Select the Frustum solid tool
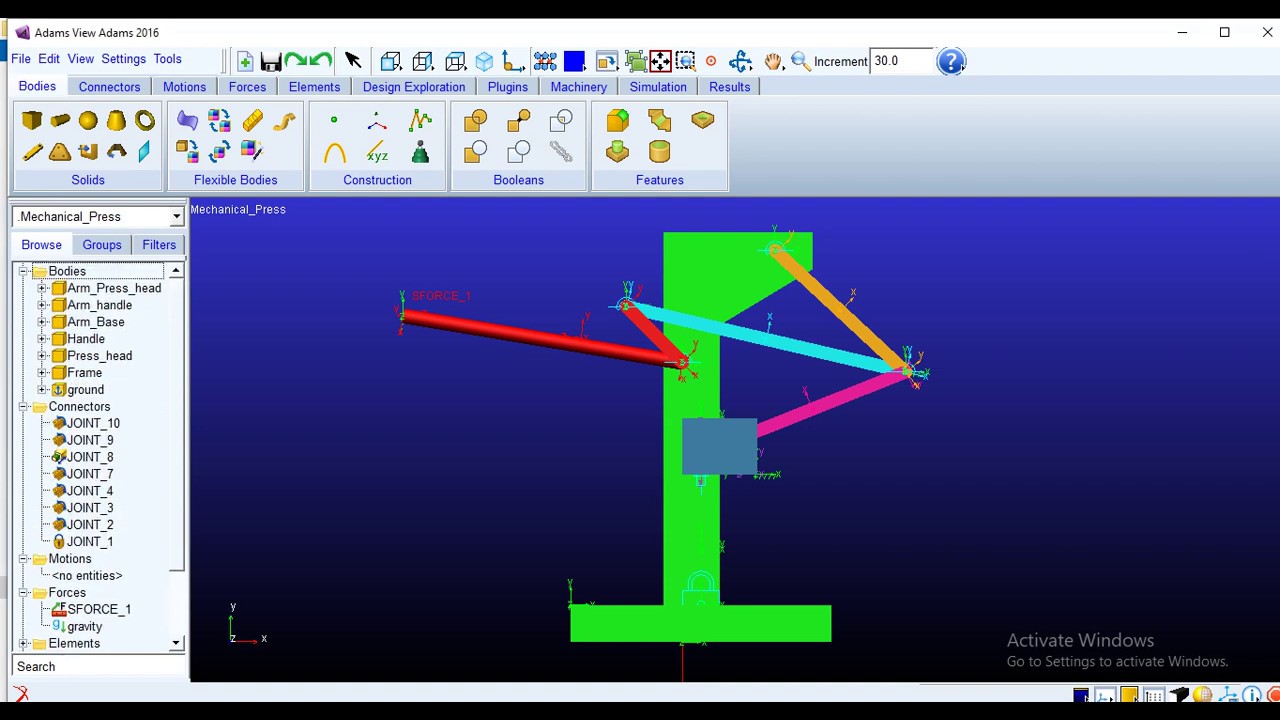This screenshot has height=720, width=1280. (x=116, y=121)
